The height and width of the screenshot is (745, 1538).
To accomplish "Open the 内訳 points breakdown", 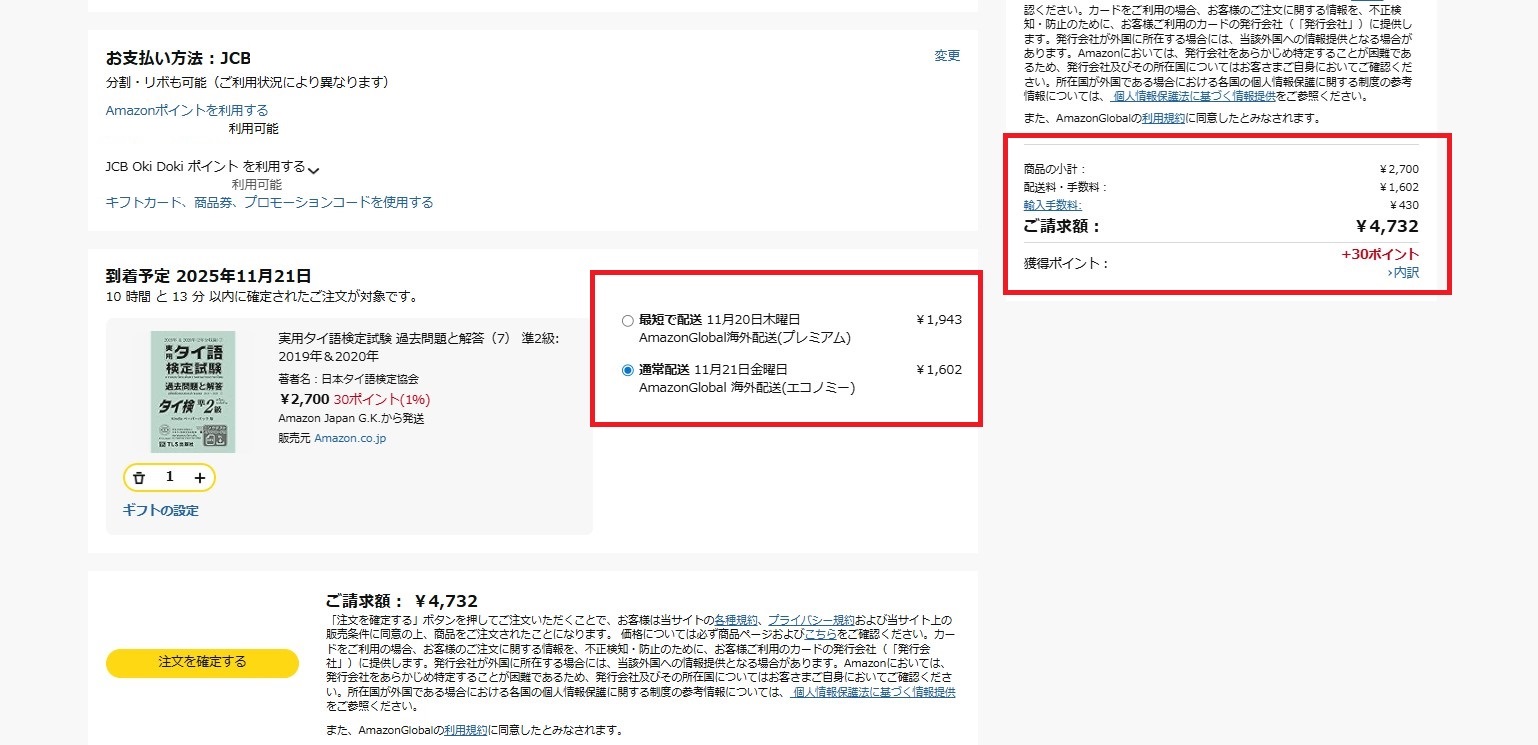I will [1404, 272].
